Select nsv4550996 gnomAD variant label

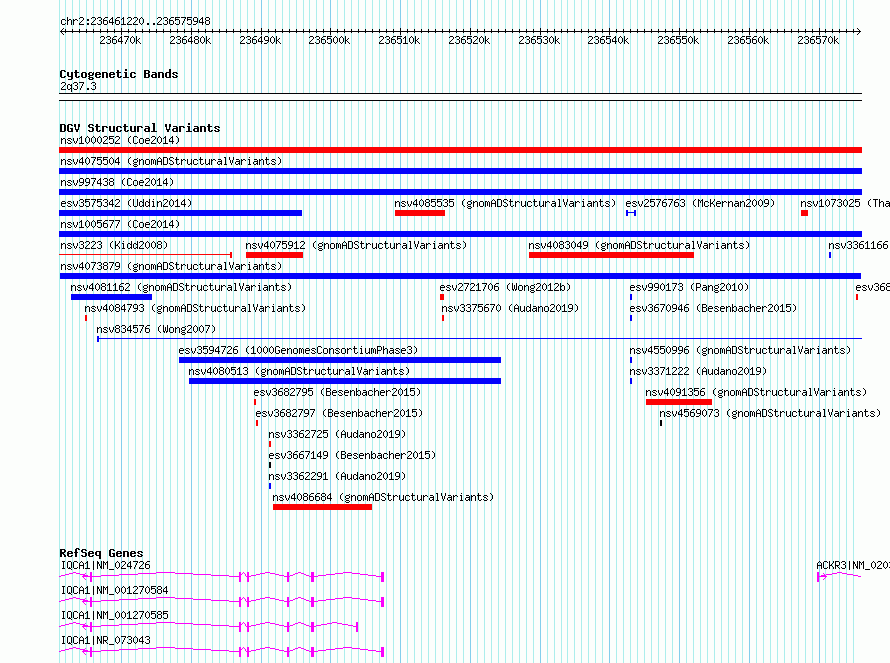740,350
